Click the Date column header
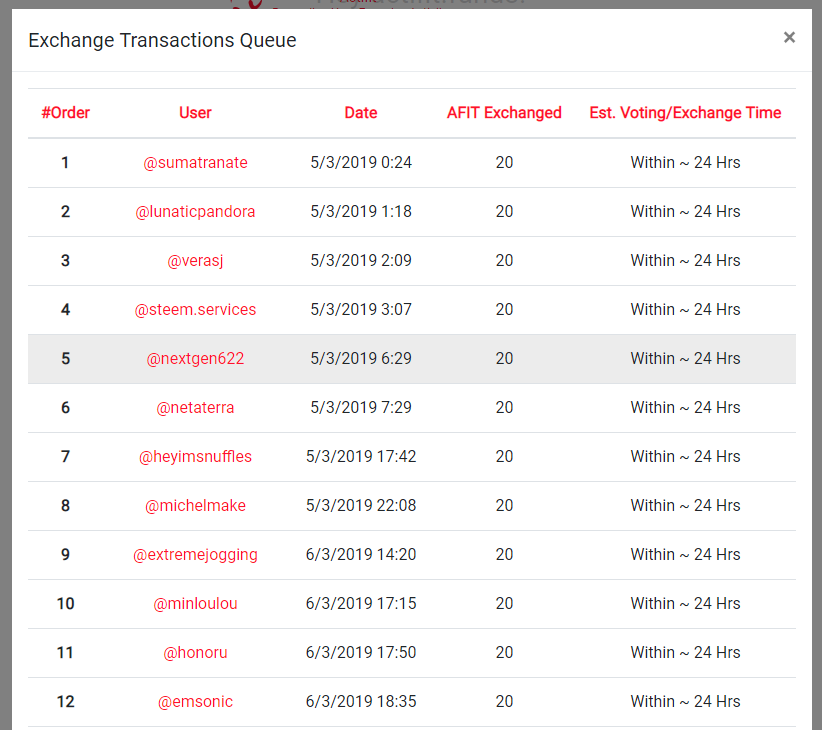822x730 pixels. point(361,113)
